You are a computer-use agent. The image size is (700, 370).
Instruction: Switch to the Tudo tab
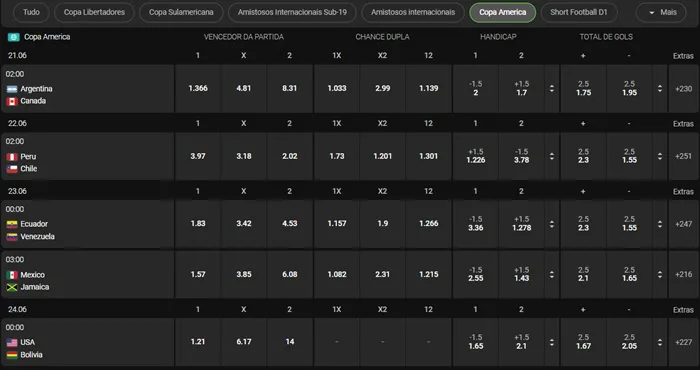tap(31, 12)
